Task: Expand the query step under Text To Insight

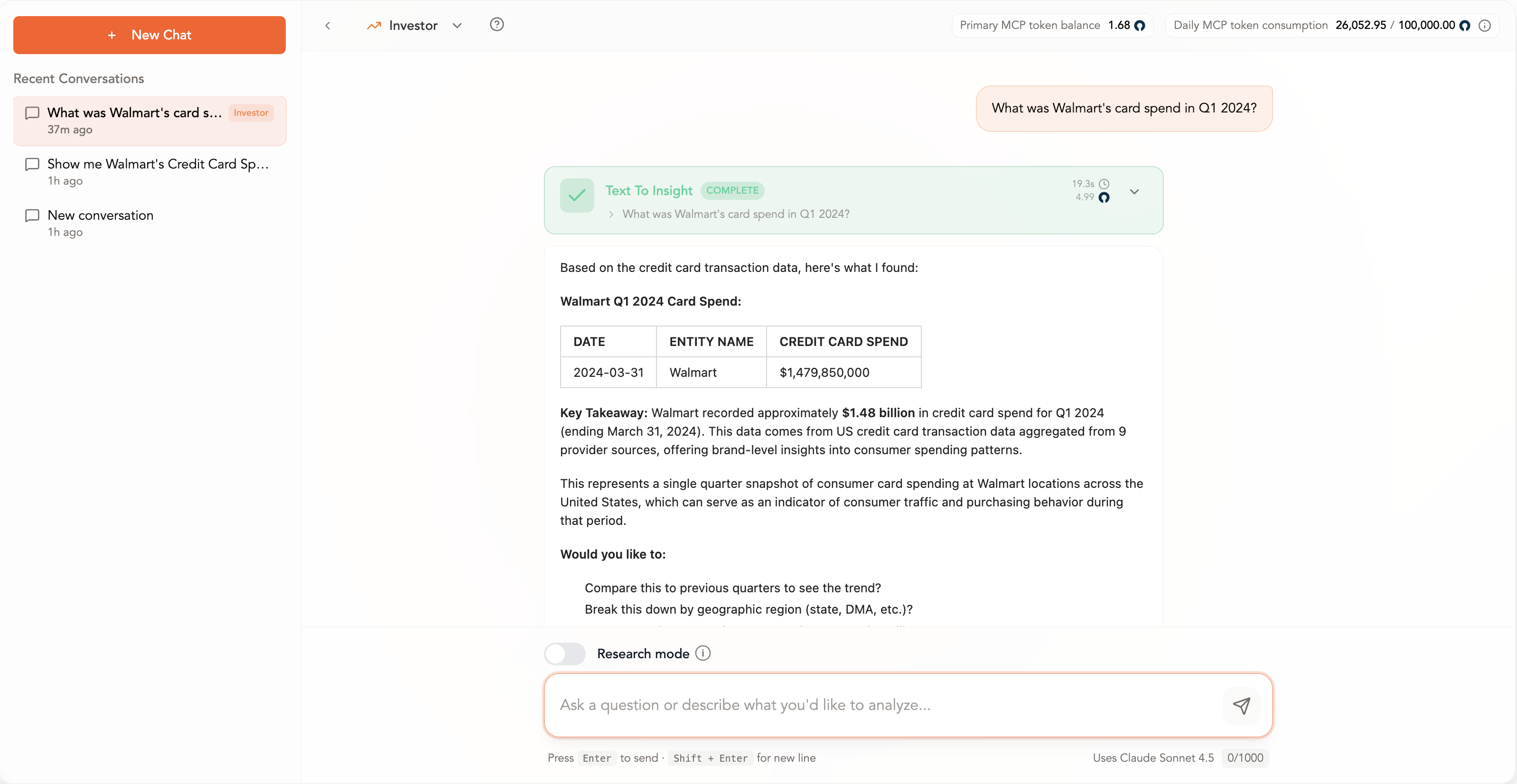Action: [x=611, y=214]
